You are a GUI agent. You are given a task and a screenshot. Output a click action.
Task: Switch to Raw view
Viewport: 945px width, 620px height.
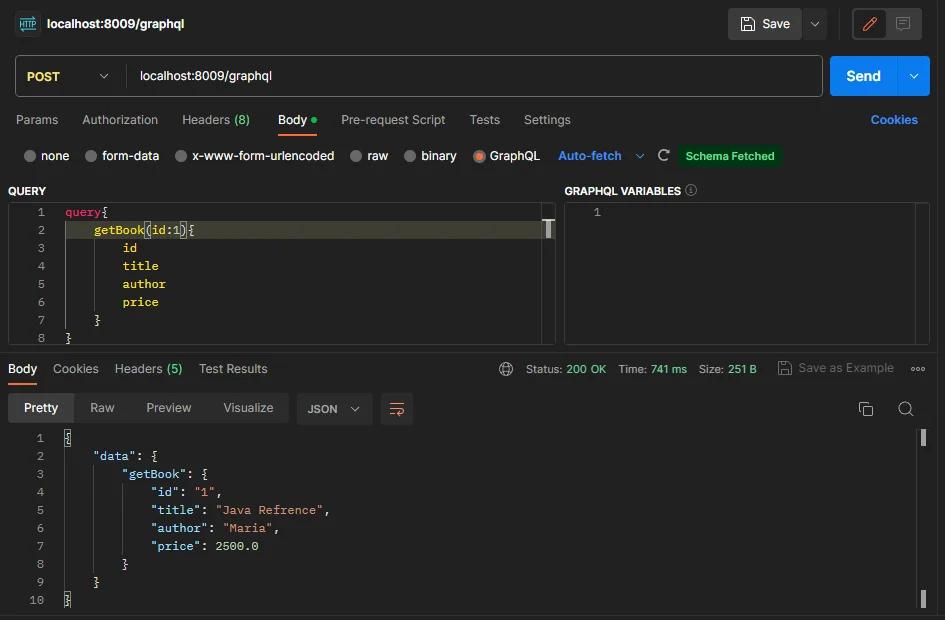tap(102, 408)
